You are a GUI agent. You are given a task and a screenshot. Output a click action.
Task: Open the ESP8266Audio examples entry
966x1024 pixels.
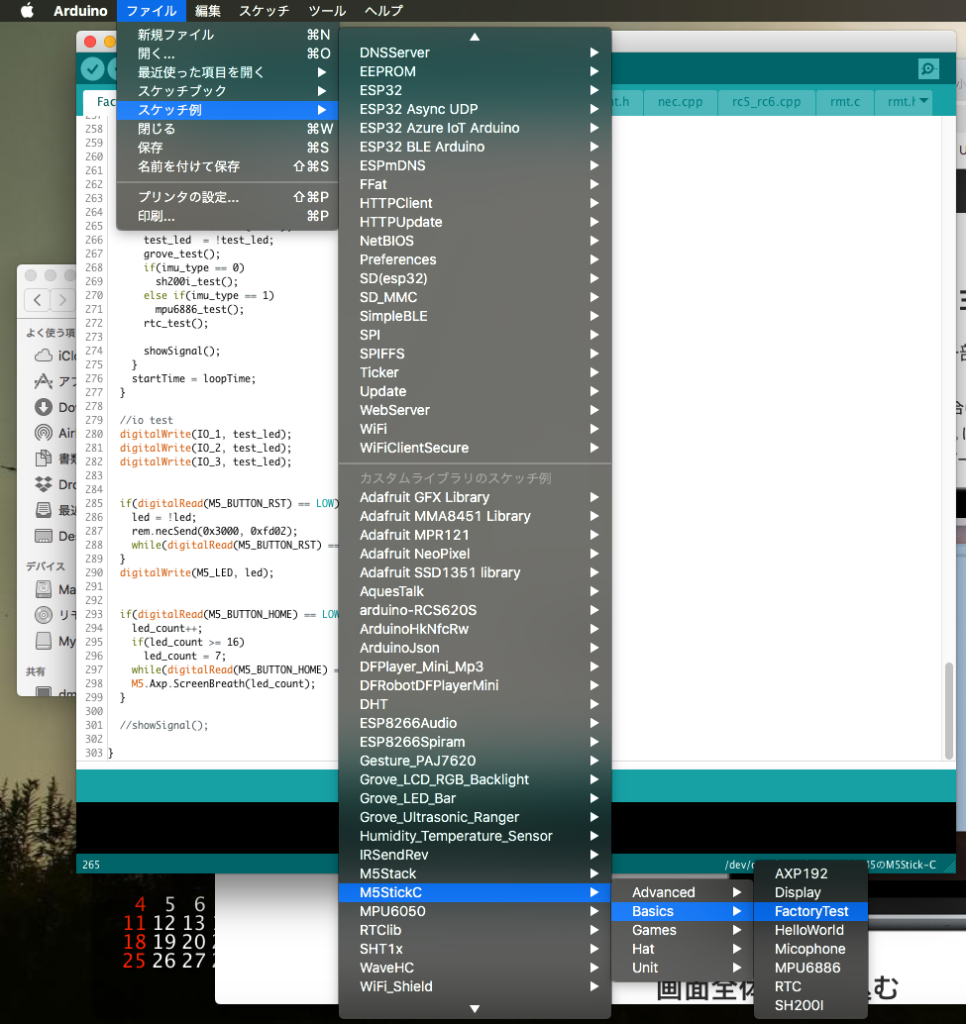point(408,723)
